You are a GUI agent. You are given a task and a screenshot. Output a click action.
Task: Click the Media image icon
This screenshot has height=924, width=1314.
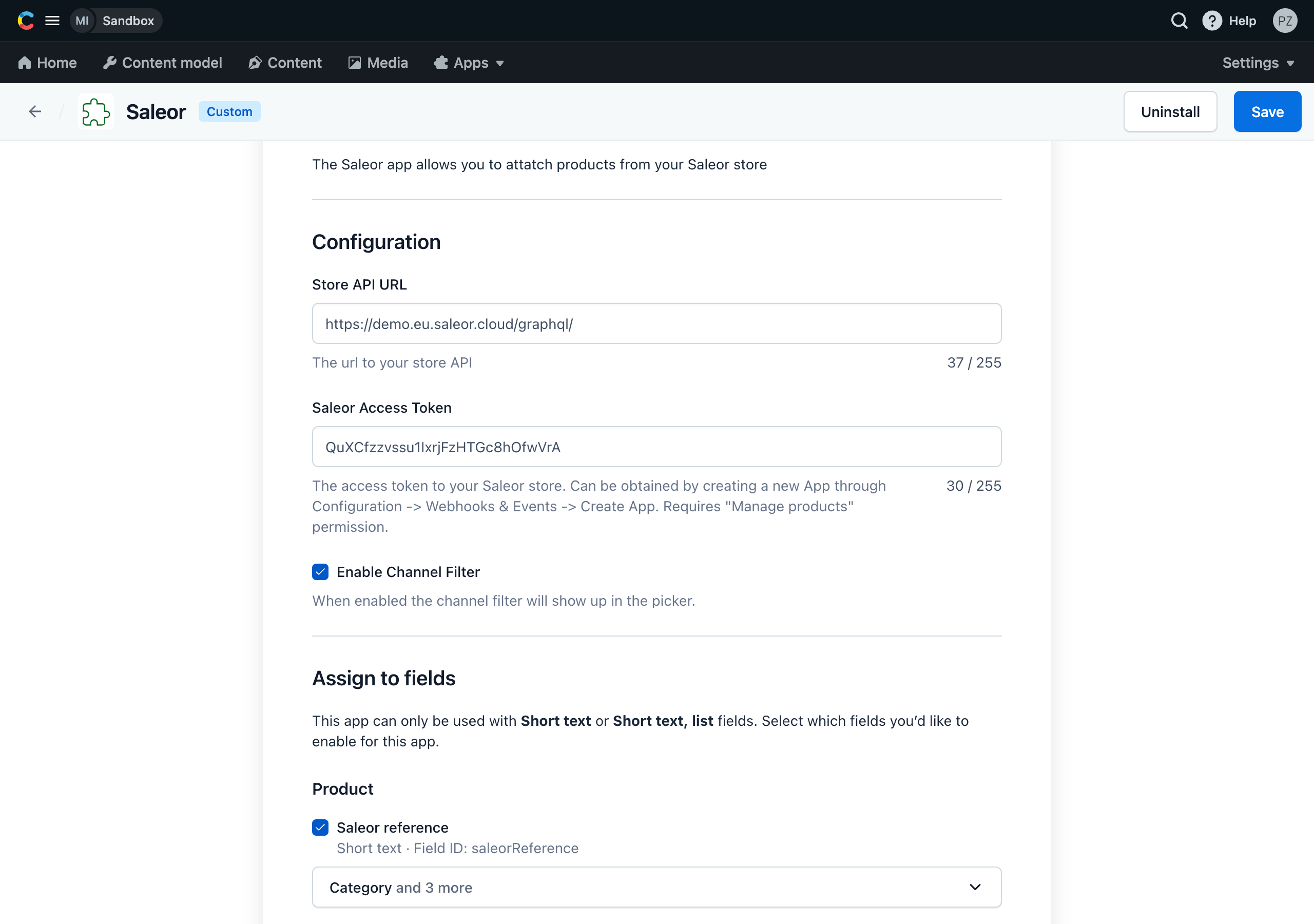354,63
